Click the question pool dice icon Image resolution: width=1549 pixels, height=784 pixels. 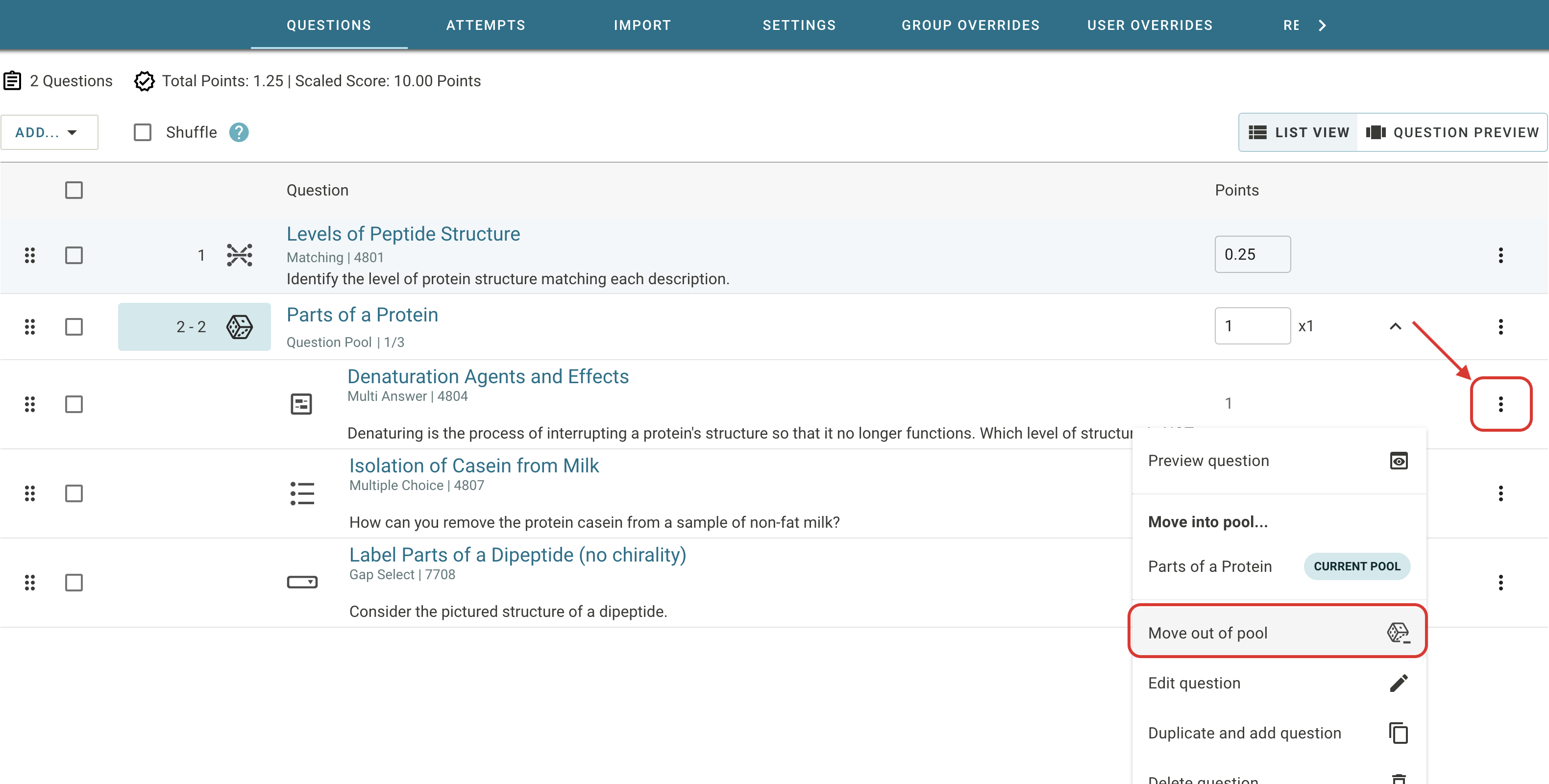pyautogui.click(x=239, y=327)
